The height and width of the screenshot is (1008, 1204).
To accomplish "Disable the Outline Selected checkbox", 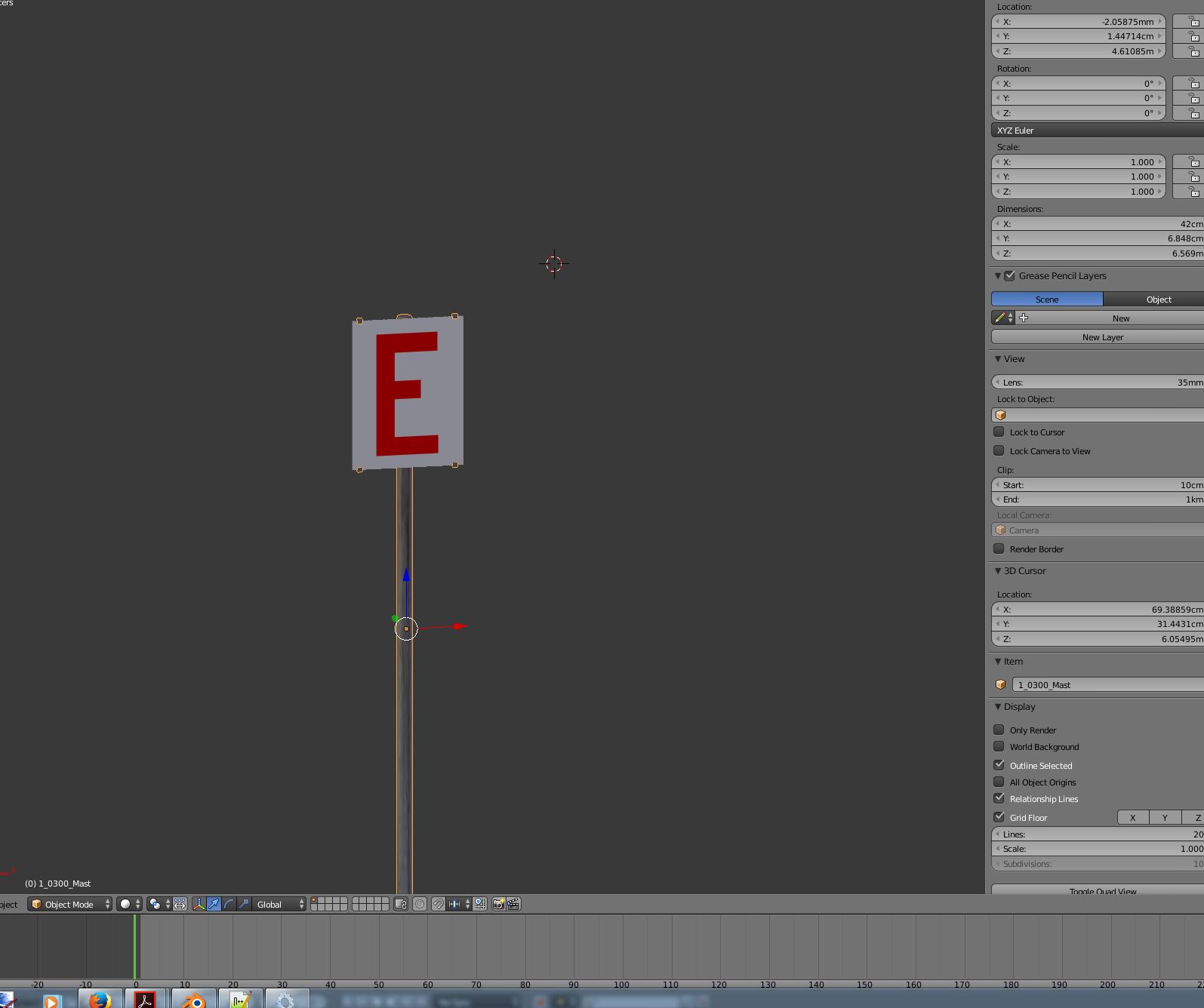I will point(999,765).
